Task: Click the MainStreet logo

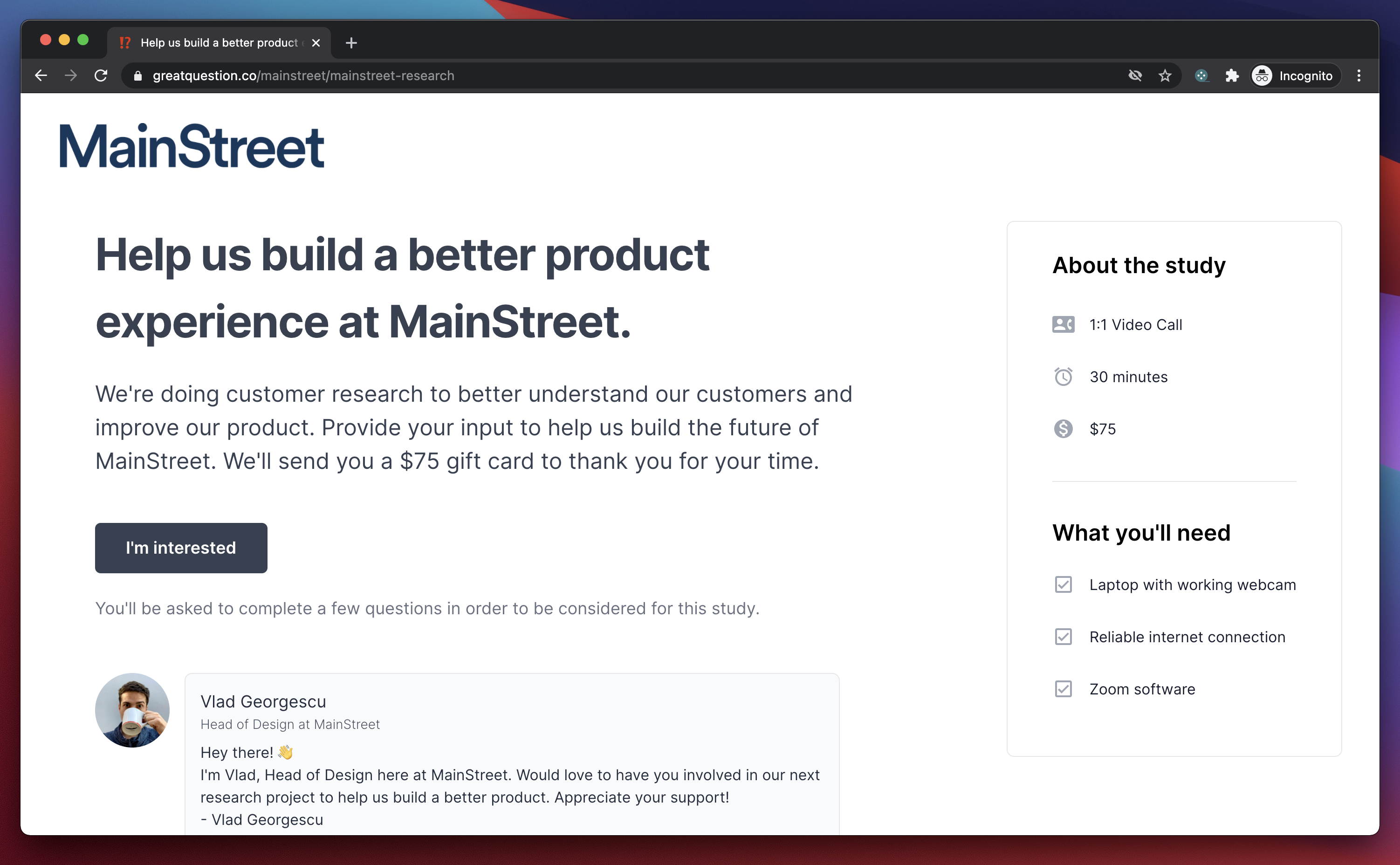Action: [x=192, y=146]
